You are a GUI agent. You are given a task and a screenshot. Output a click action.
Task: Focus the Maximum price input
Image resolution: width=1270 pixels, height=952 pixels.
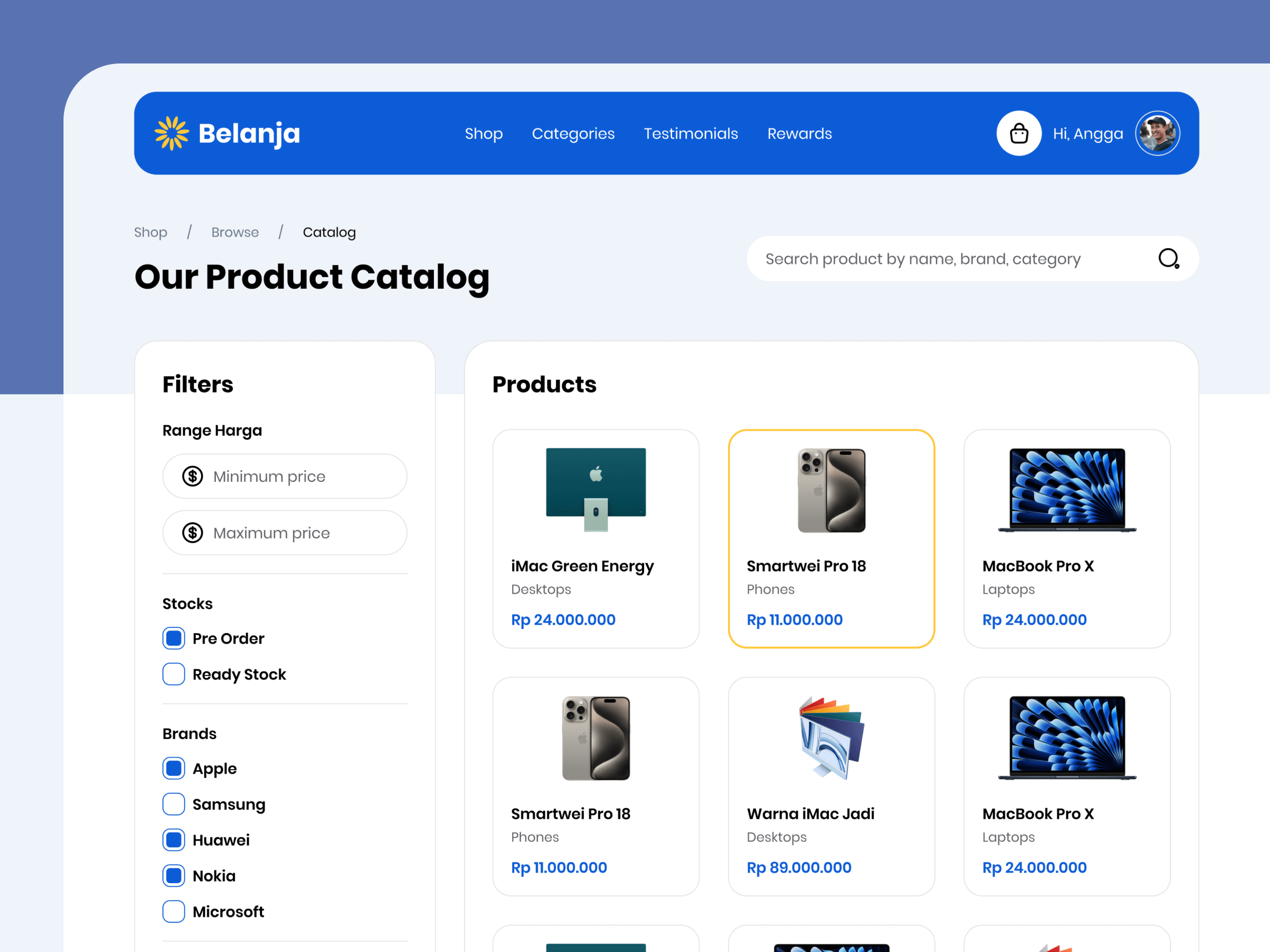tap(285, 533)
